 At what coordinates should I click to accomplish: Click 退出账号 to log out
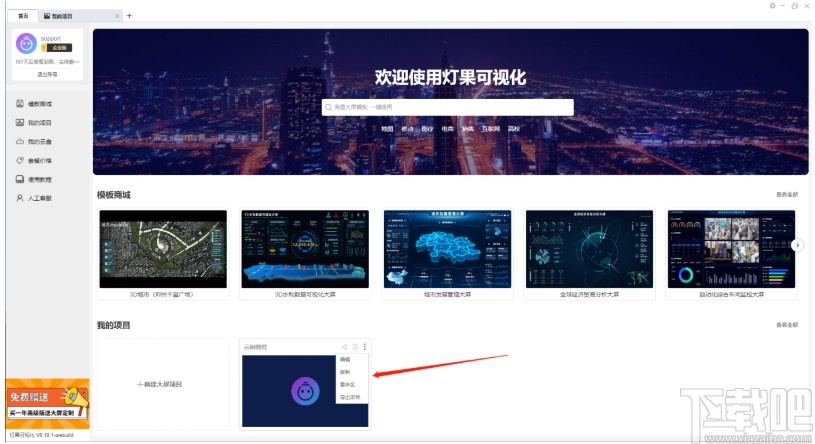(47, 74)
